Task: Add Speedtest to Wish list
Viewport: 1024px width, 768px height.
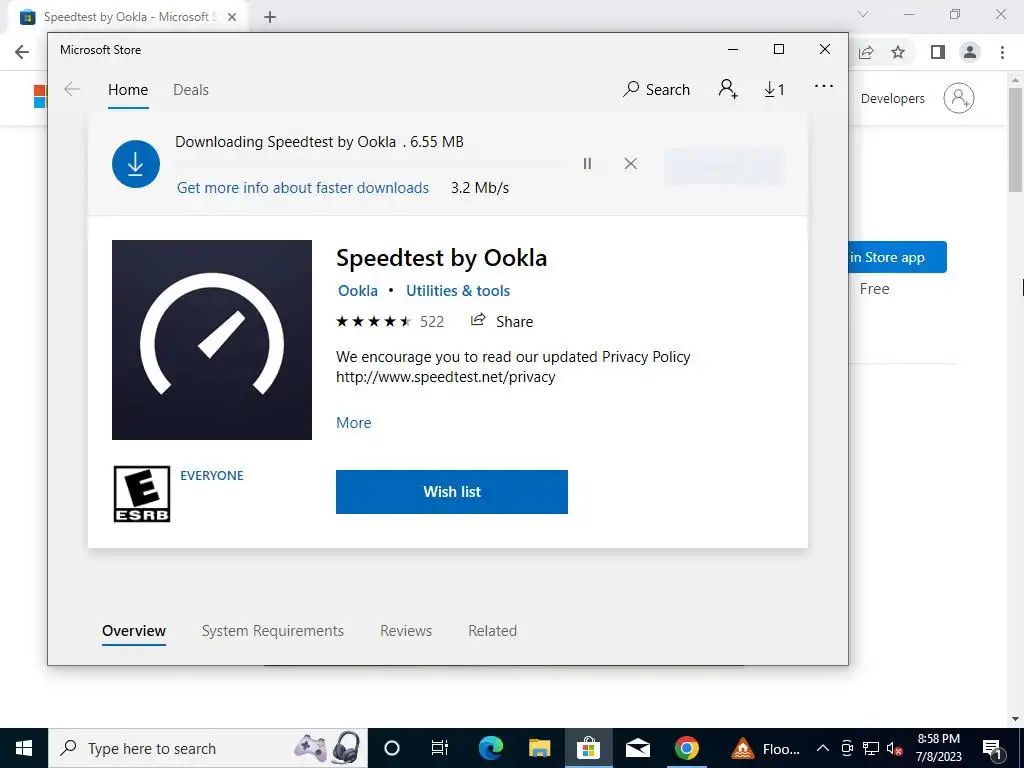Action: pyautogui.click(x=452, y=492)
